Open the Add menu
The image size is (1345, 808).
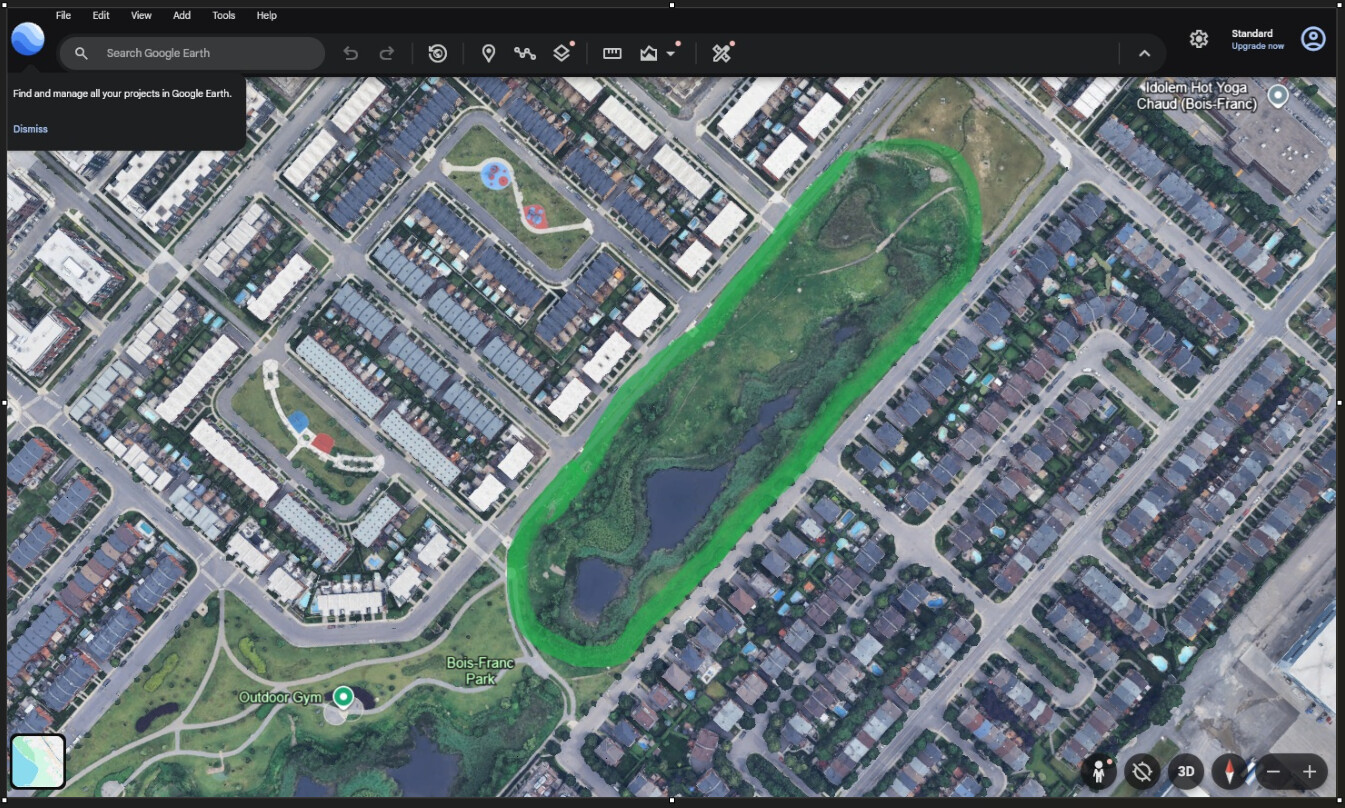[x=182, y=16]
